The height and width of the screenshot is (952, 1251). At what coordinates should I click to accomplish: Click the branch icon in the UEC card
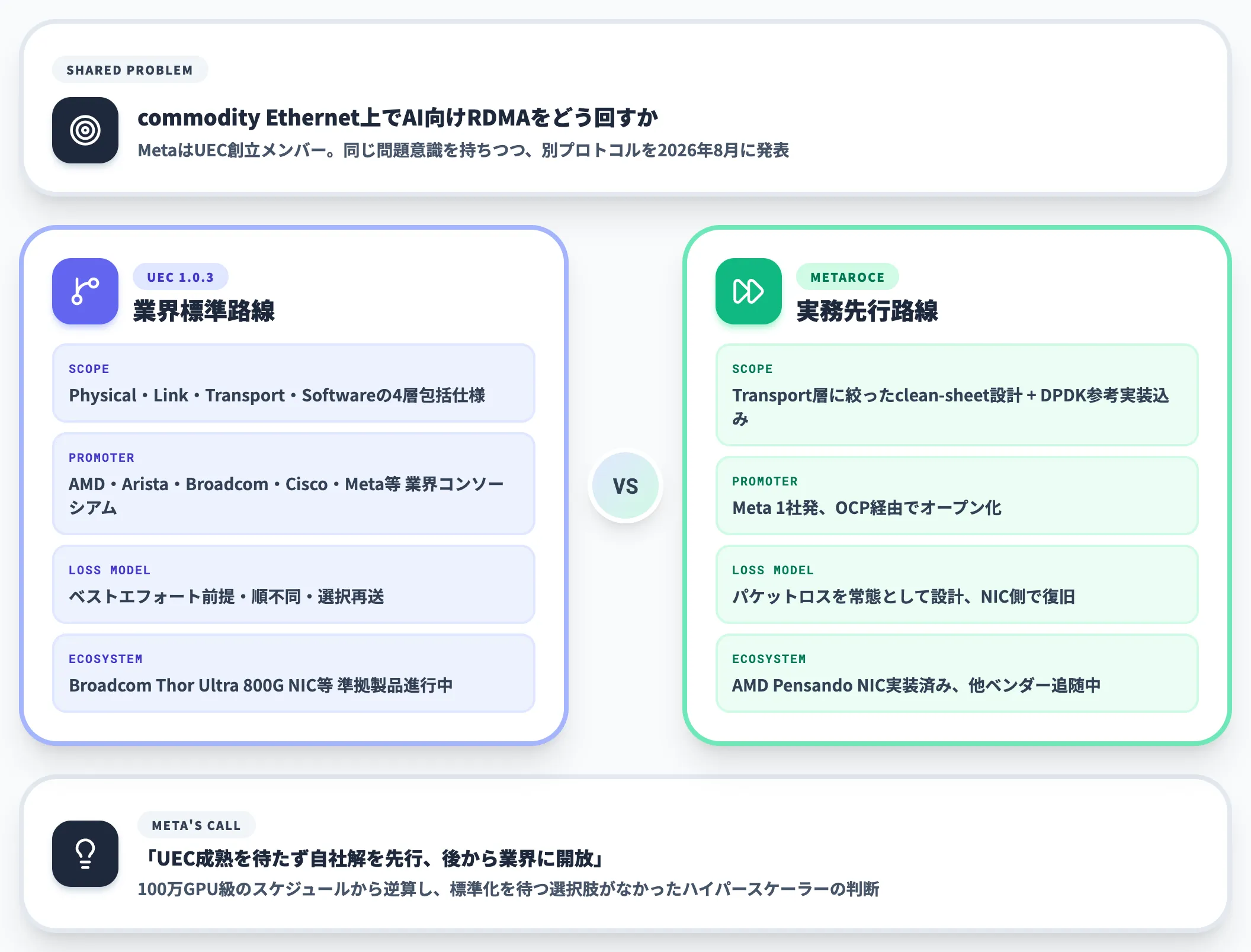(x=85, y=291)
